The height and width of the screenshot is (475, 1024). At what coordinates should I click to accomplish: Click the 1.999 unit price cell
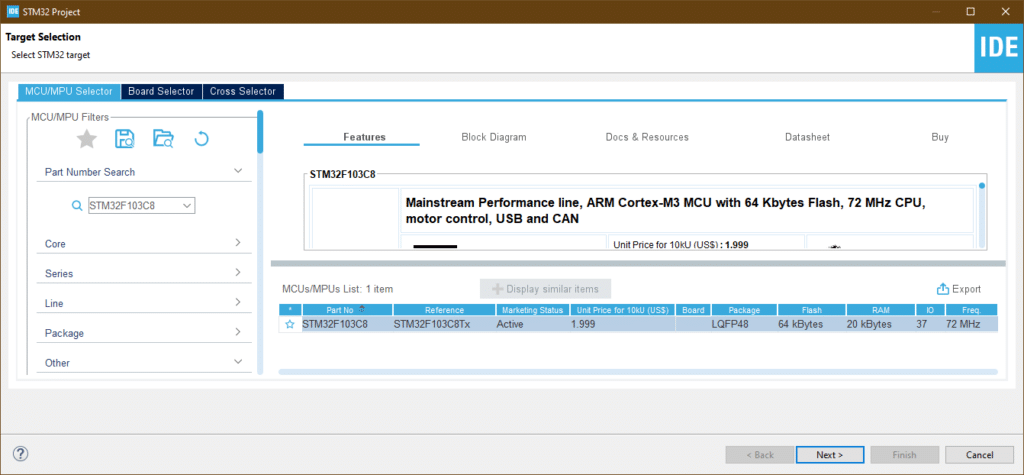[x=622, y=324]
